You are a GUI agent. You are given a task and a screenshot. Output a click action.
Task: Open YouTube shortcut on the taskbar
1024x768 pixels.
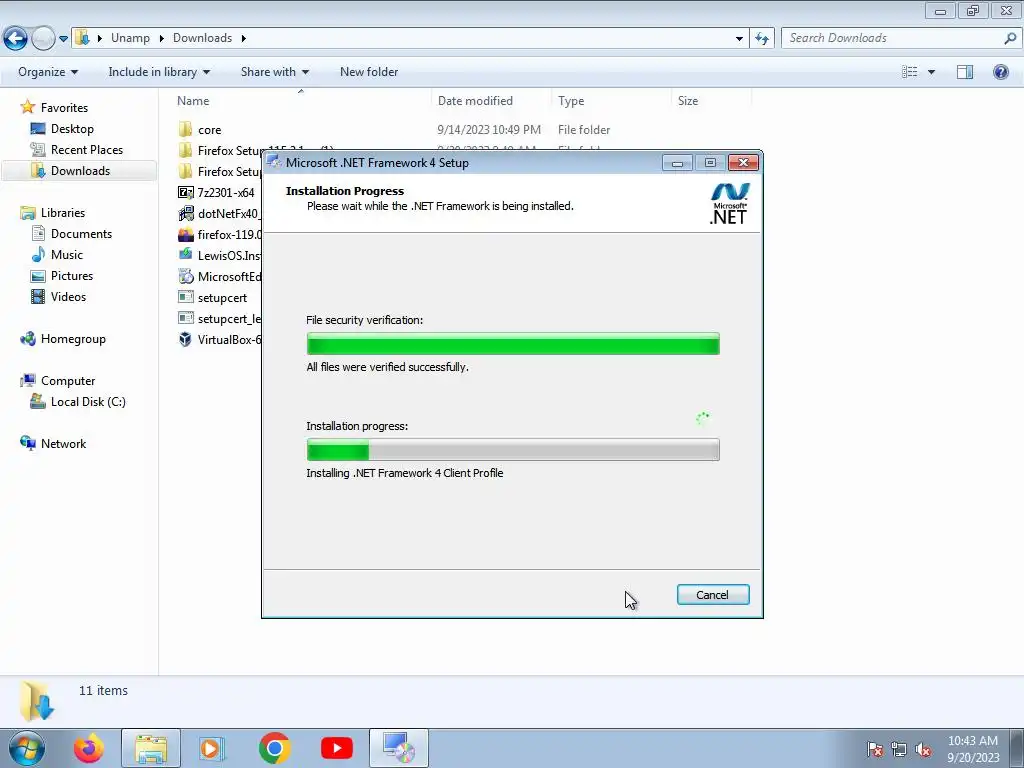[337, 748]
